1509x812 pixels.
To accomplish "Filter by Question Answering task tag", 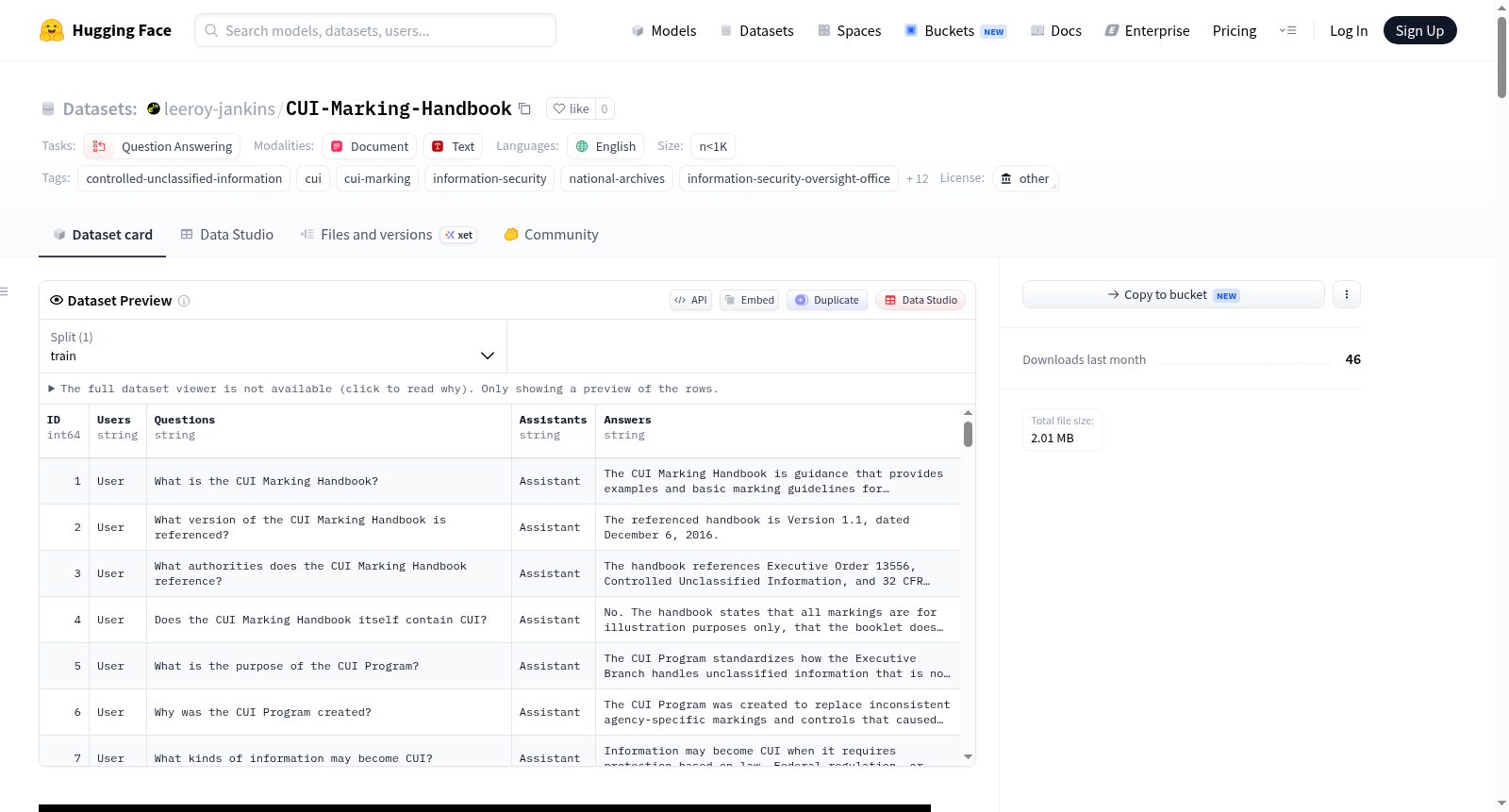I will pyautogui.click(x=162, y=146).
